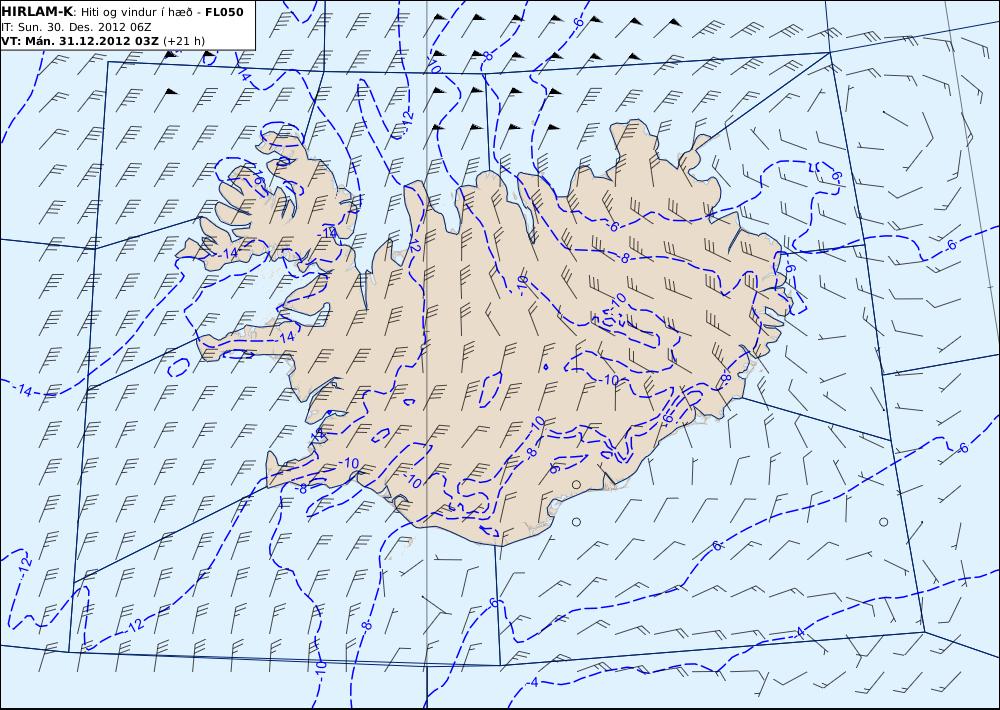Select the 'Hiti og vindur í hæð' text
The image size is (1000, 710).
click(136, 12)
